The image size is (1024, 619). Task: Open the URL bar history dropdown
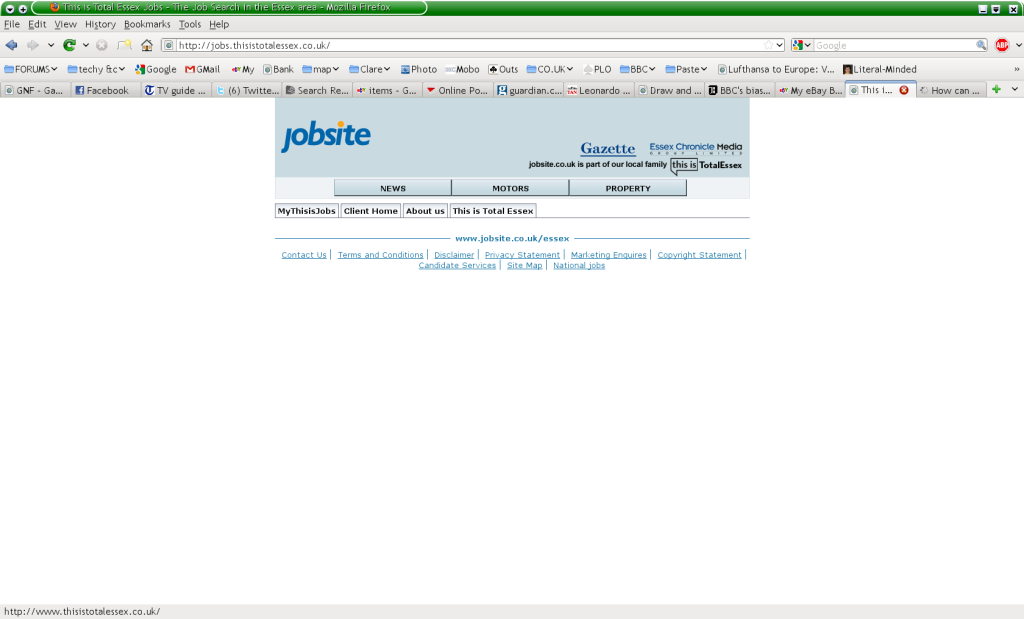click(x=779, y=45)
